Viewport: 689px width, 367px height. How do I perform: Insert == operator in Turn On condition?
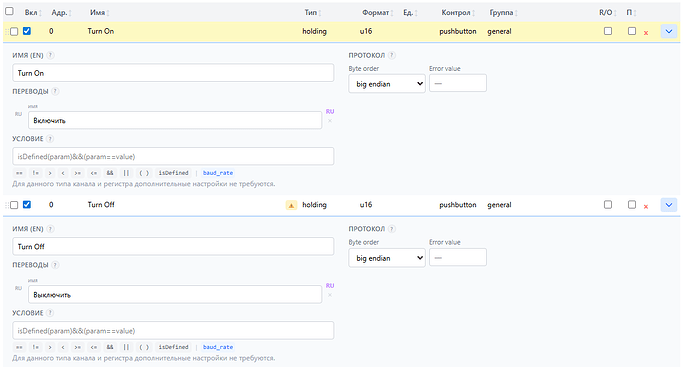(x=19, y=173)
